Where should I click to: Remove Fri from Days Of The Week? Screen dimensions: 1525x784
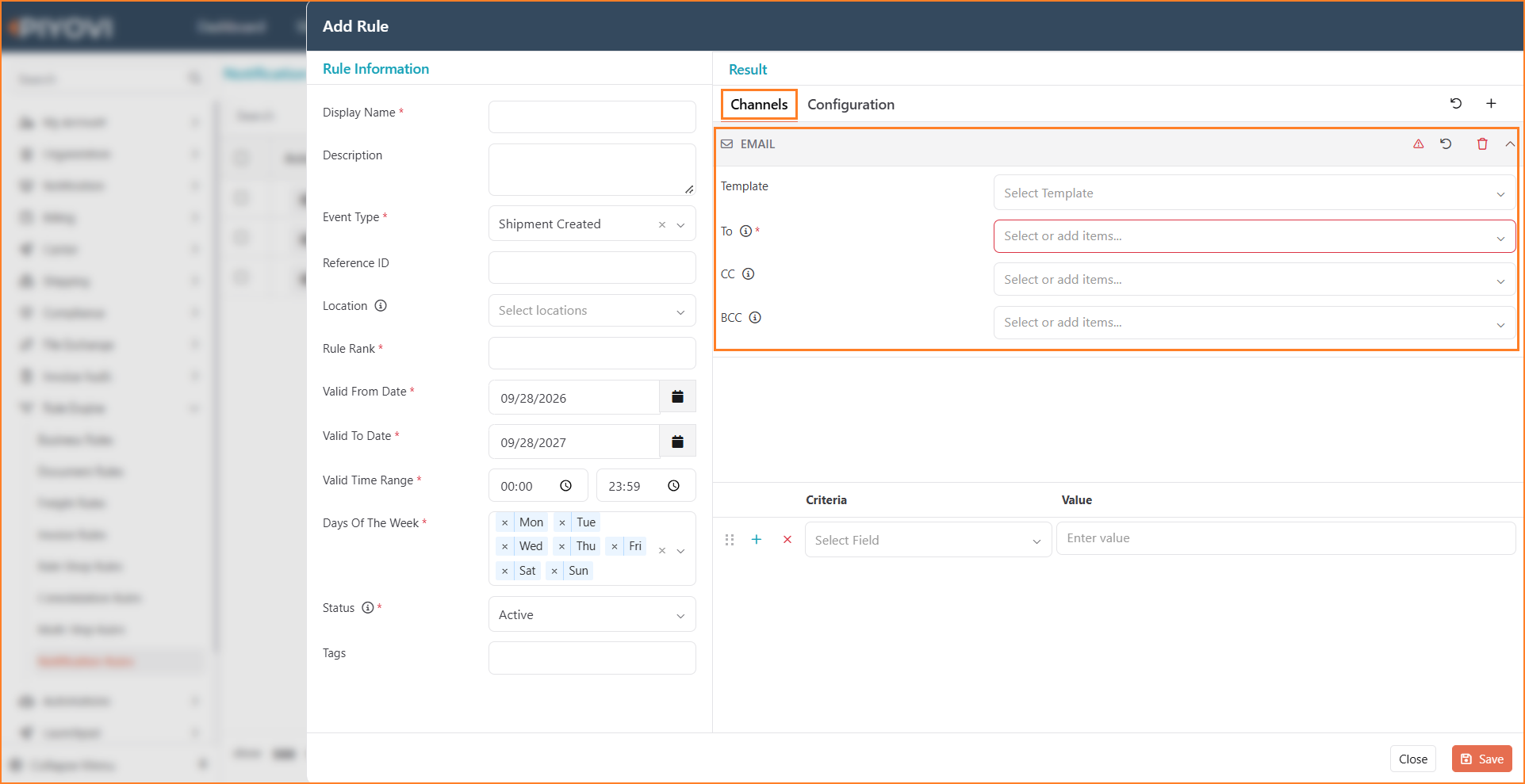[615, 546]
